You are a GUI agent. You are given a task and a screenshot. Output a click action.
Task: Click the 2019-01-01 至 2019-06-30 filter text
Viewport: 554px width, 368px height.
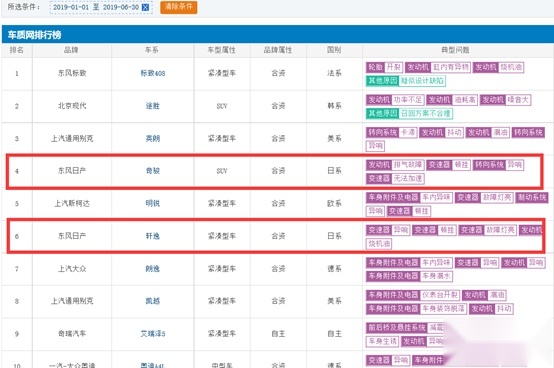coord(96,7)
